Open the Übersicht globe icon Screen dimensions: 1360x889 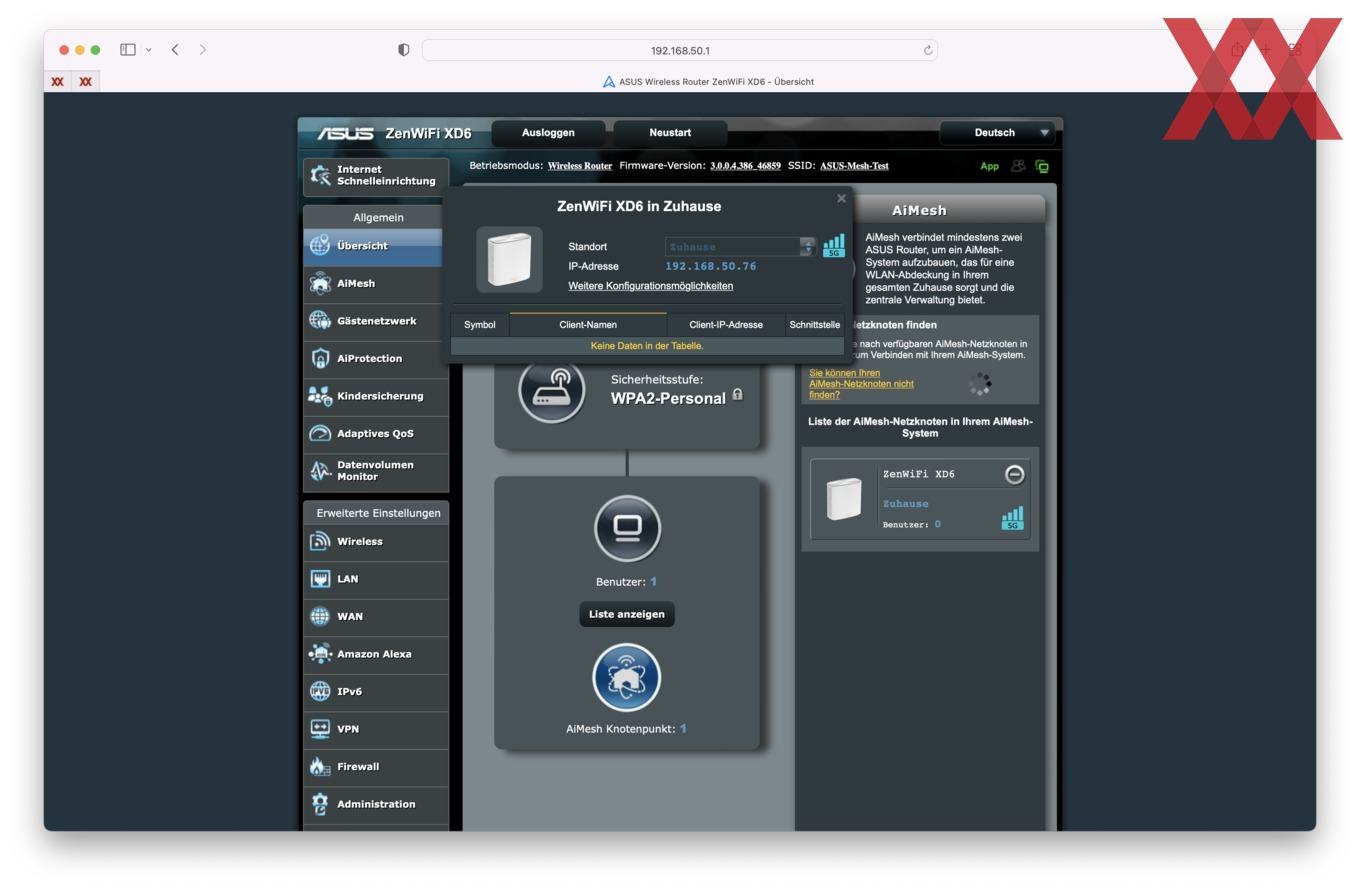coord(320,245)
